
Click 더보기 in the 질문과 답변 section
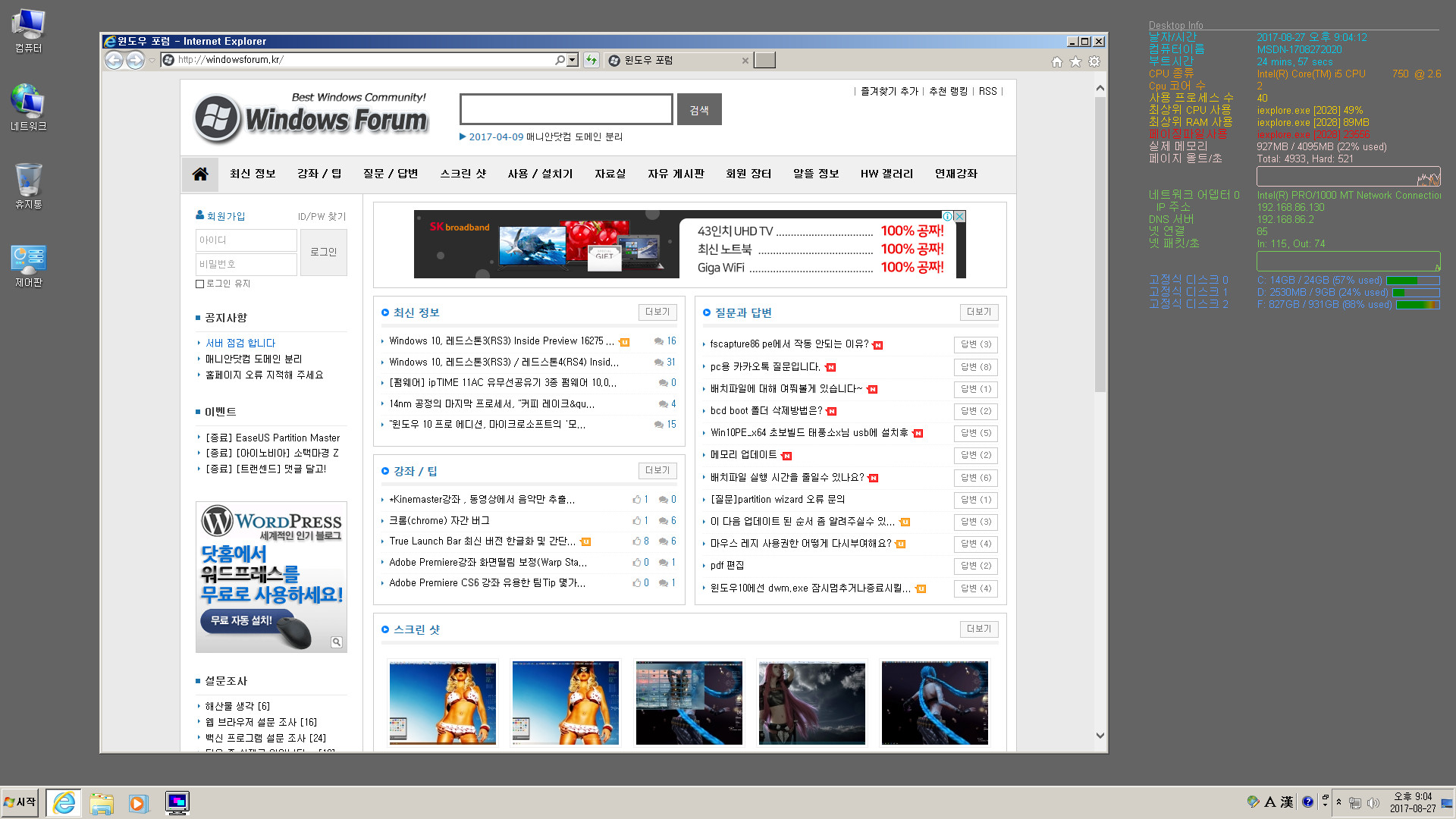[979, 312]
